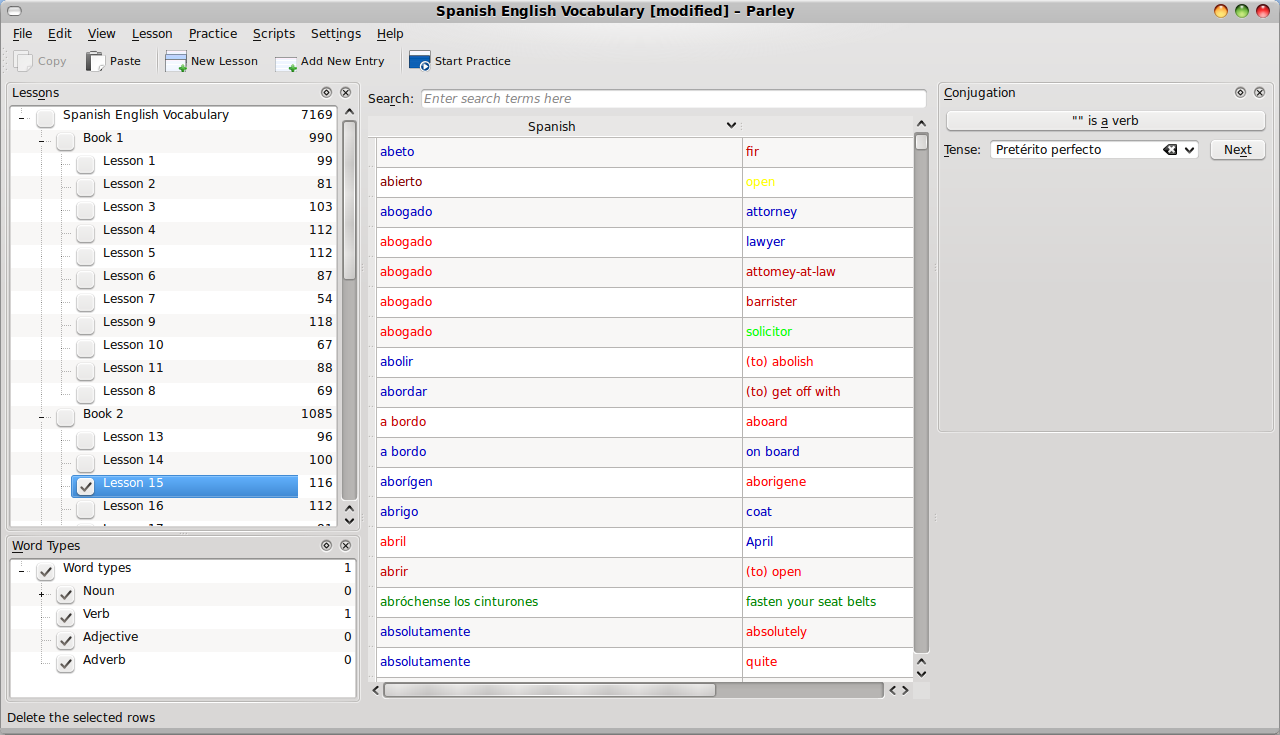
Task: Close the Word Types panel
Action: [x=345, y=545]
